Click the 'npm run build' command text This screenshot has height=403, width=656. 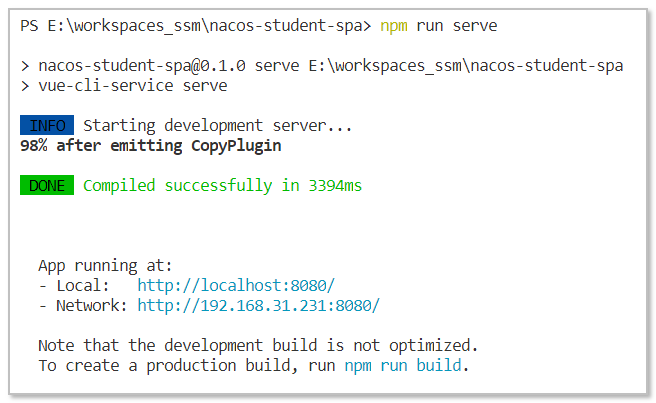click(403, 366)
